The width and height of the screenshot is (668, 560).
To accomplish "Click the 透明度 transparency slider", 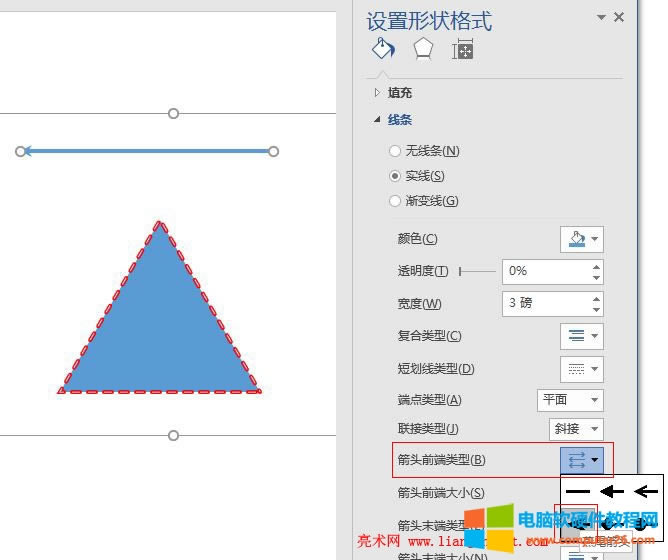I will [477, 271].
